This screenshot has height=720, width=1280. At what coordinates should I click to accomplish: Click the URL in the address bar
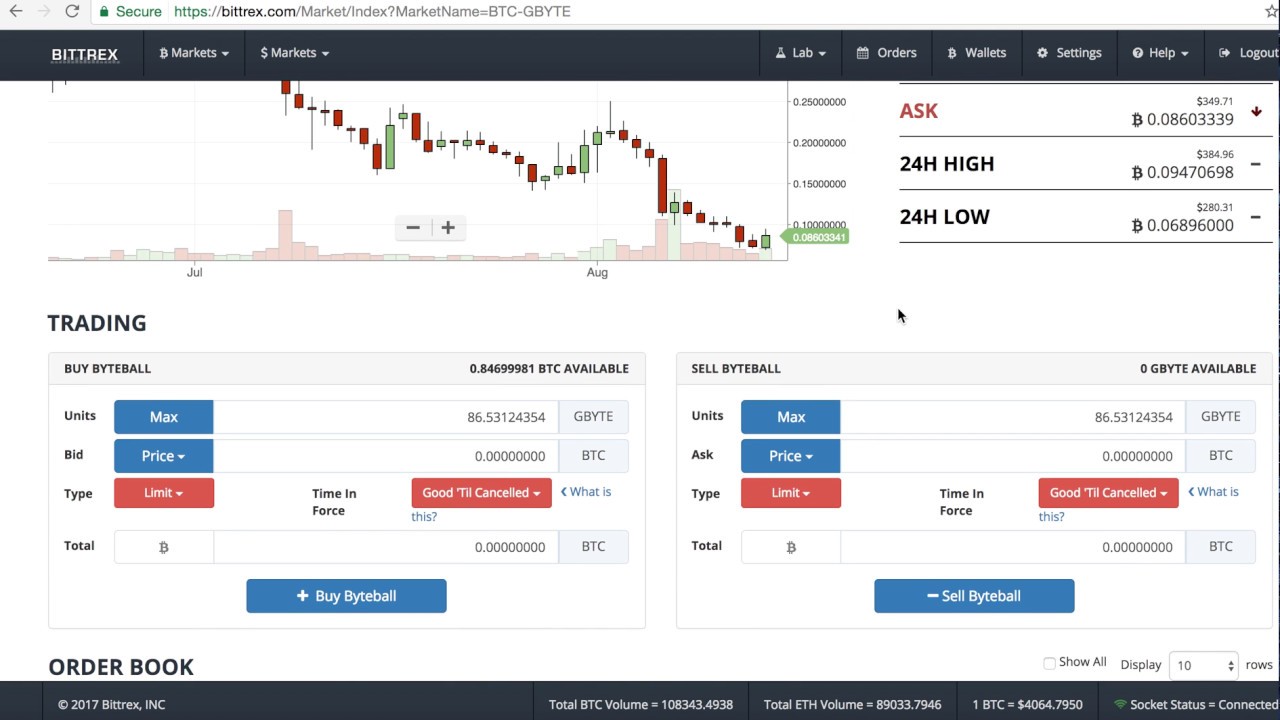coord(372,11)
